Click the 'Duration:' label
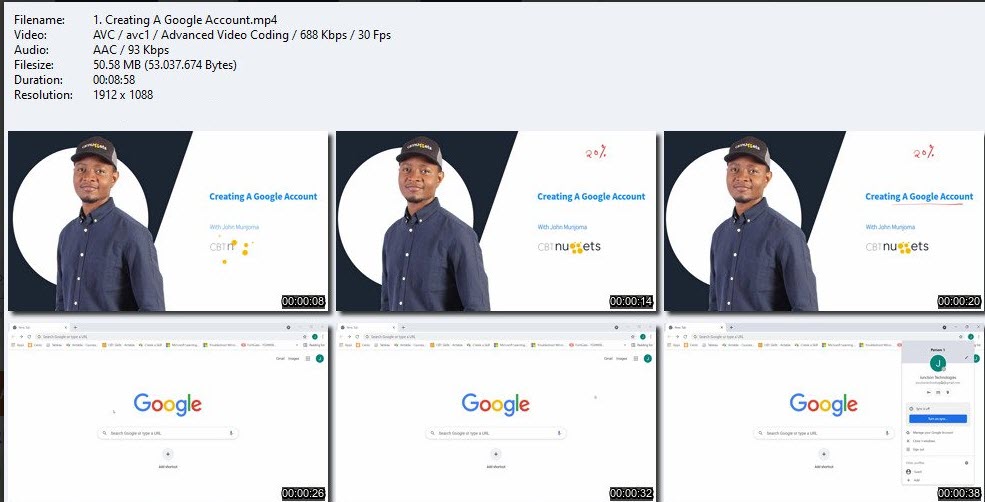Screen dimensions: 985x502 point(38,80)
